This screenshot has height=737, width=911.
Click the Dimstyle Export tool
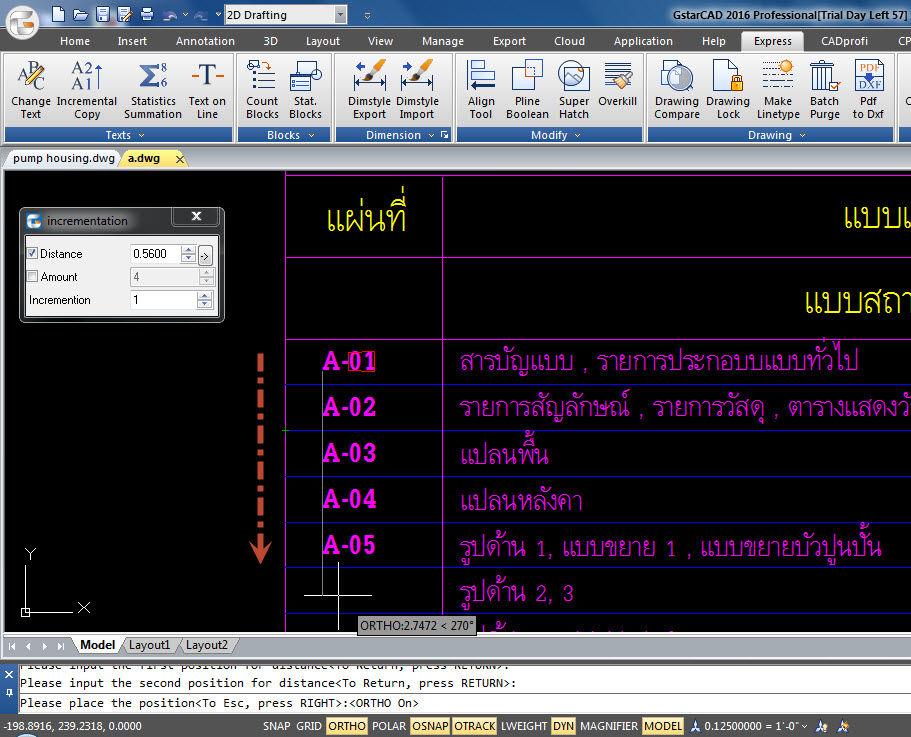click(x=370, y=90)
